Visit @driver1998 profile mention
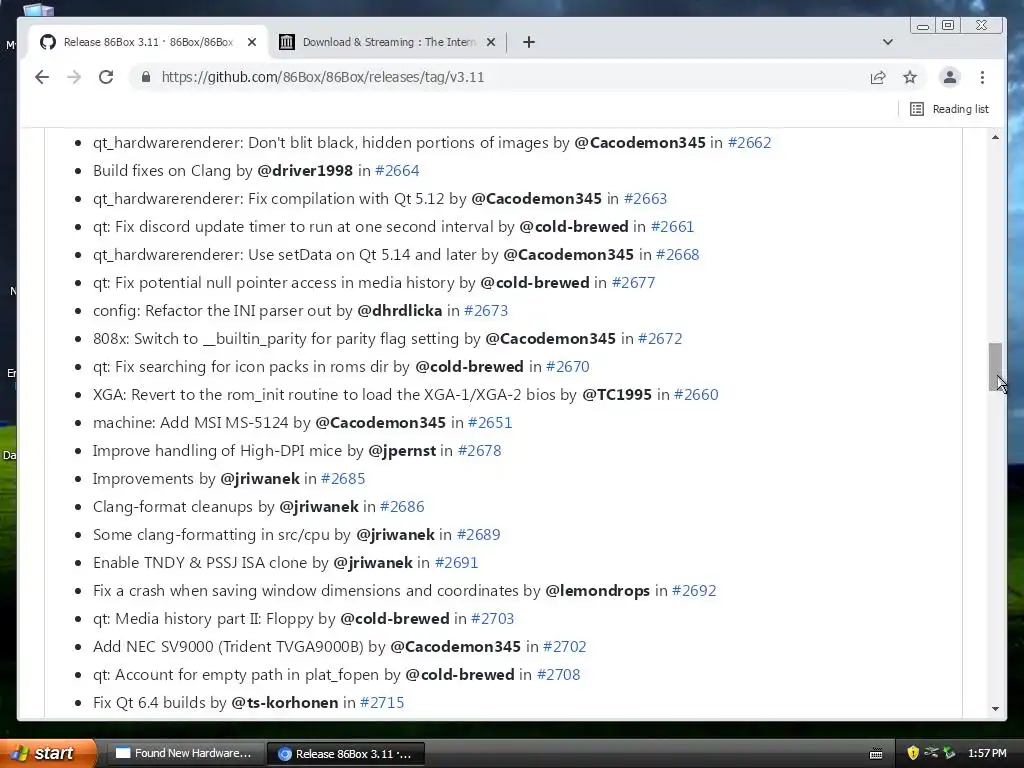 (x=305, y=170)
